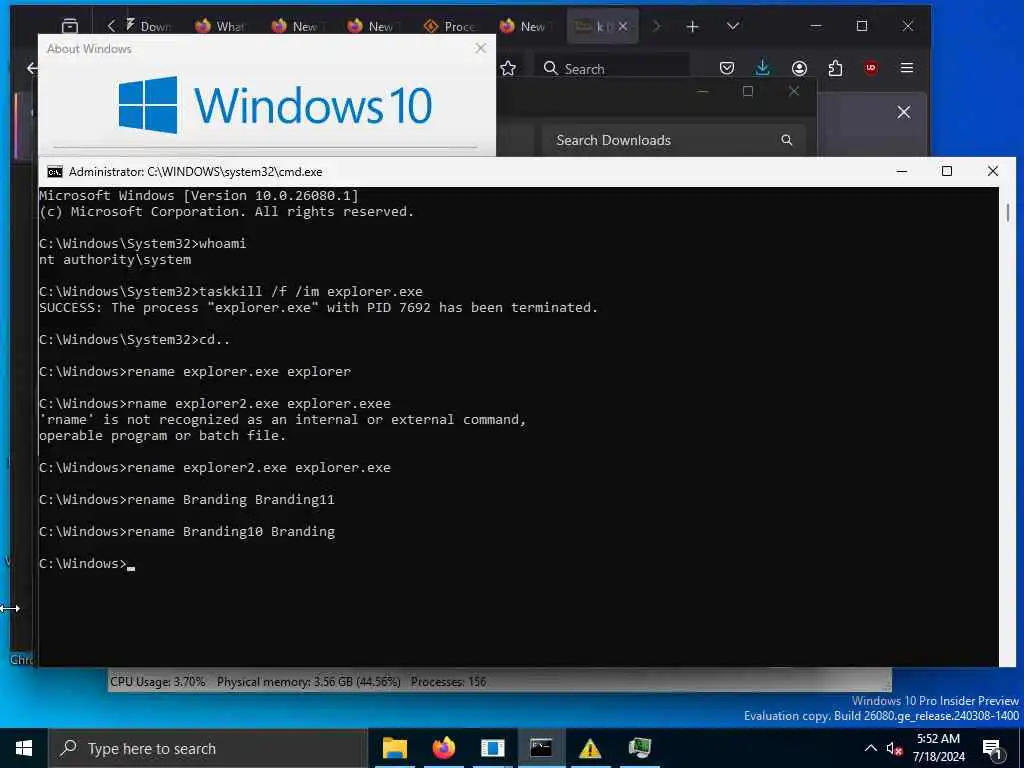This screenshot has height=768, width=1024.
Task: Close the active Firefox tab
Action: tap(622, 26)
